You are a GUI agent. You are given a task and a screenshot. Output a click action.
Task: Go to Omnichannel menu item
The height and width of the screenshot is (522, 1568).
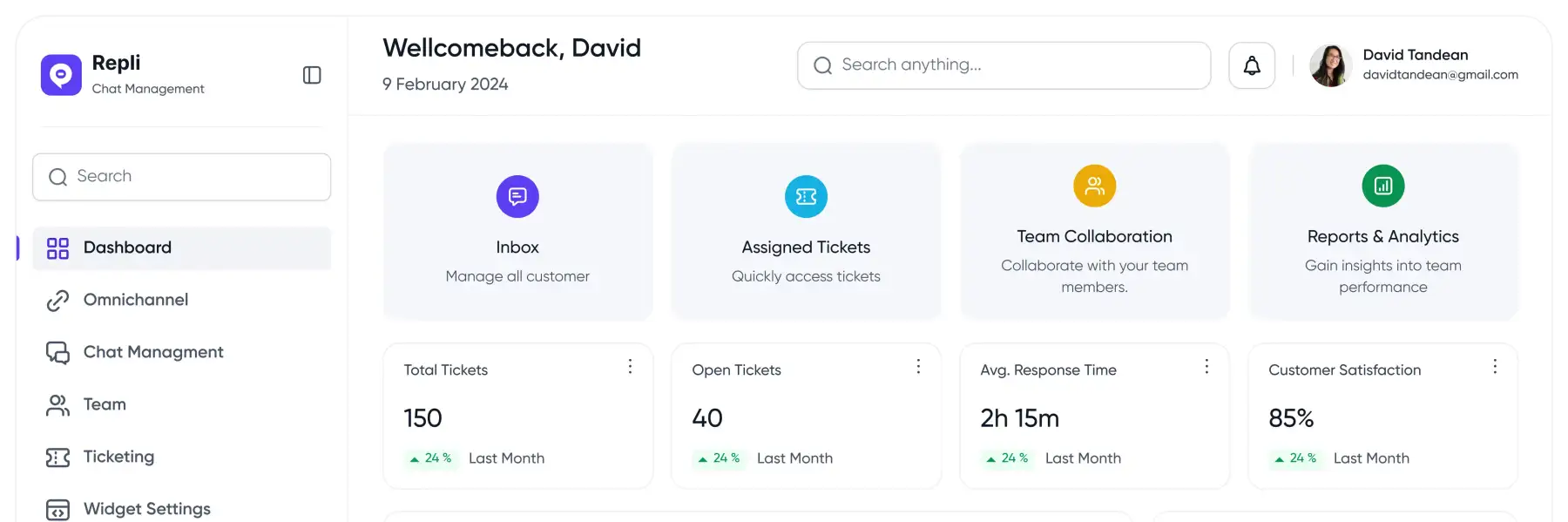(135, 300)
